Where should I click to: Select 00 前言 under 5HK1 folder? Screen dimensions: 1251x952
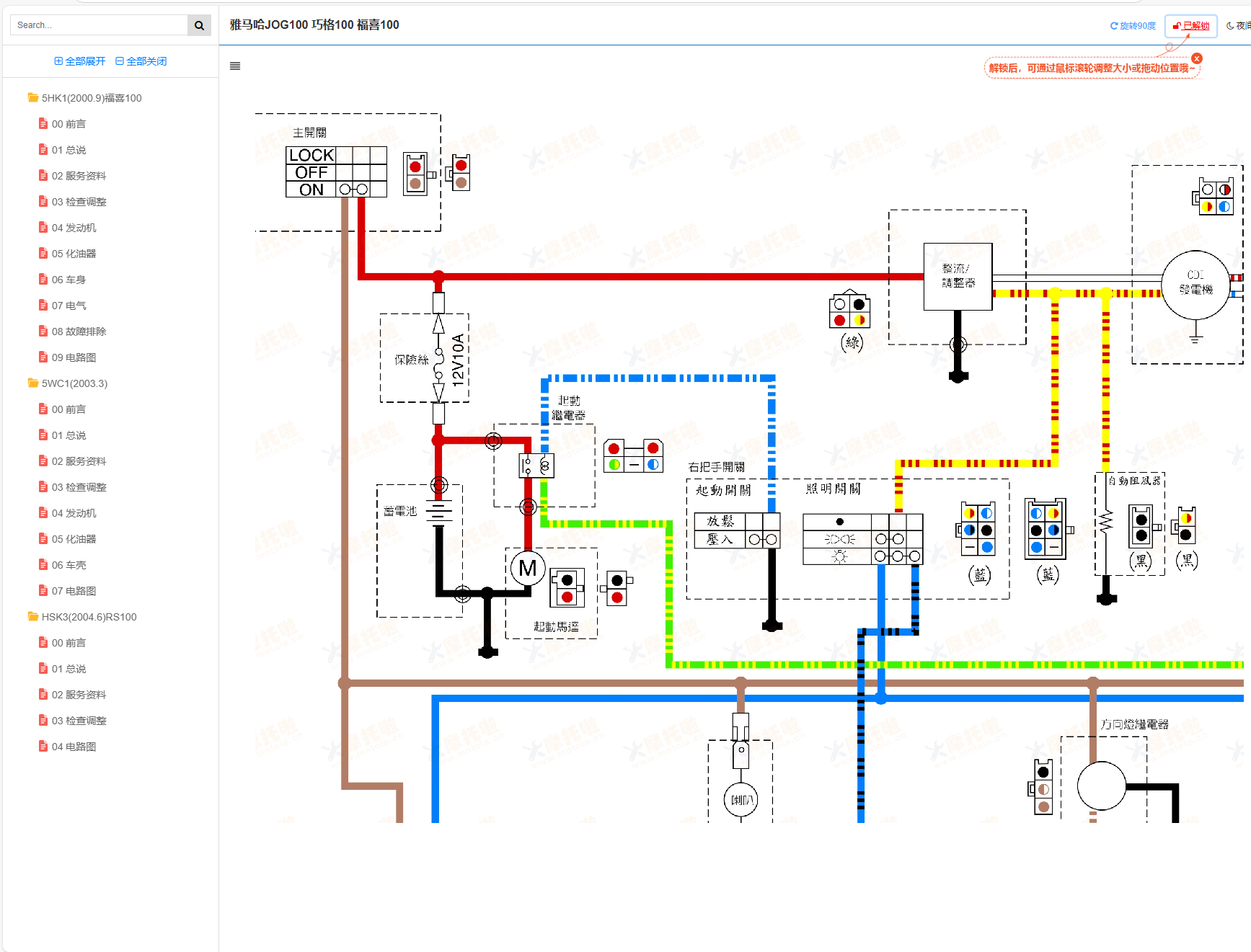pos(68,124)
